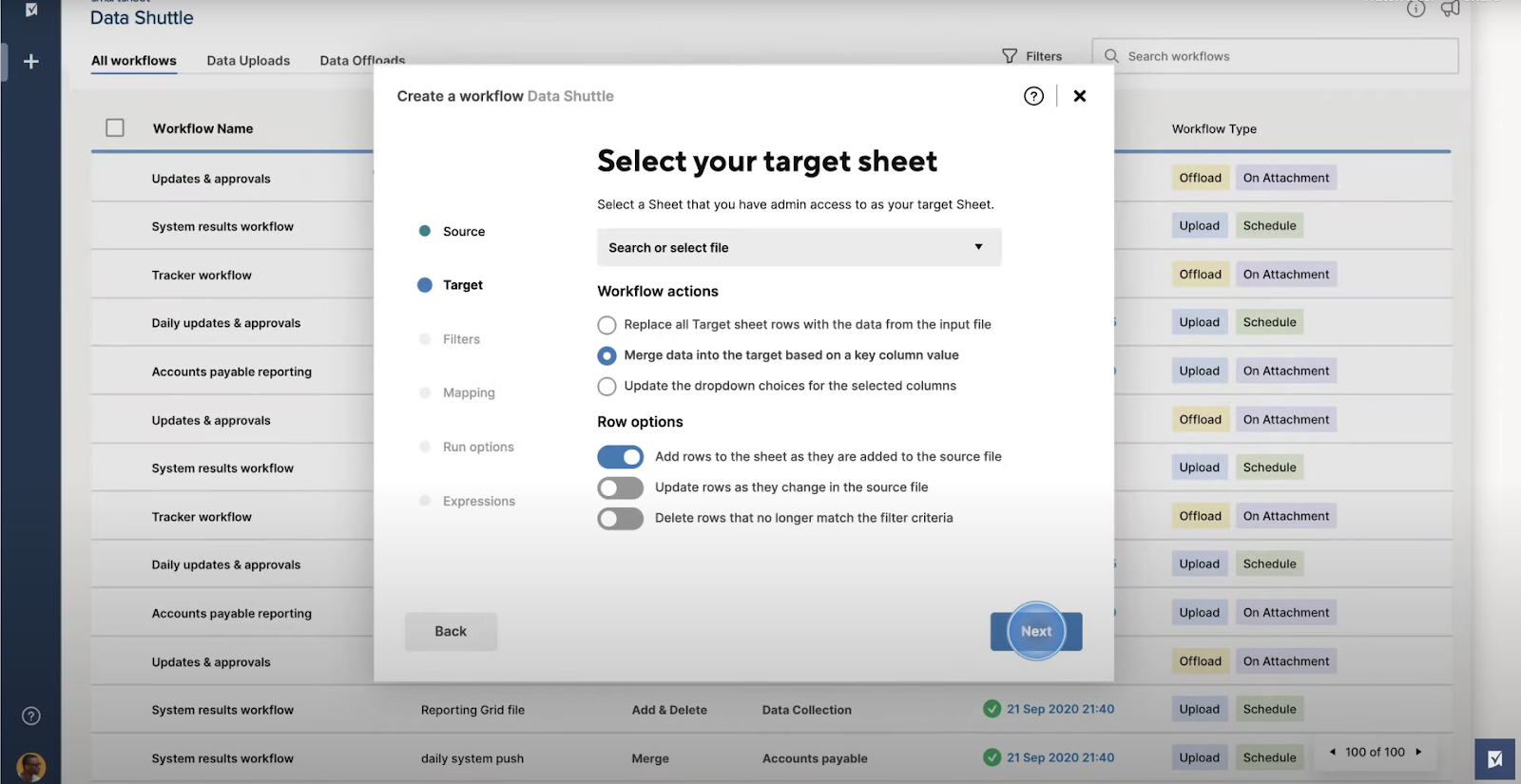Click the Reporting Grid file cell
This screenshot has width=1521, height=784.
[472, 710]
